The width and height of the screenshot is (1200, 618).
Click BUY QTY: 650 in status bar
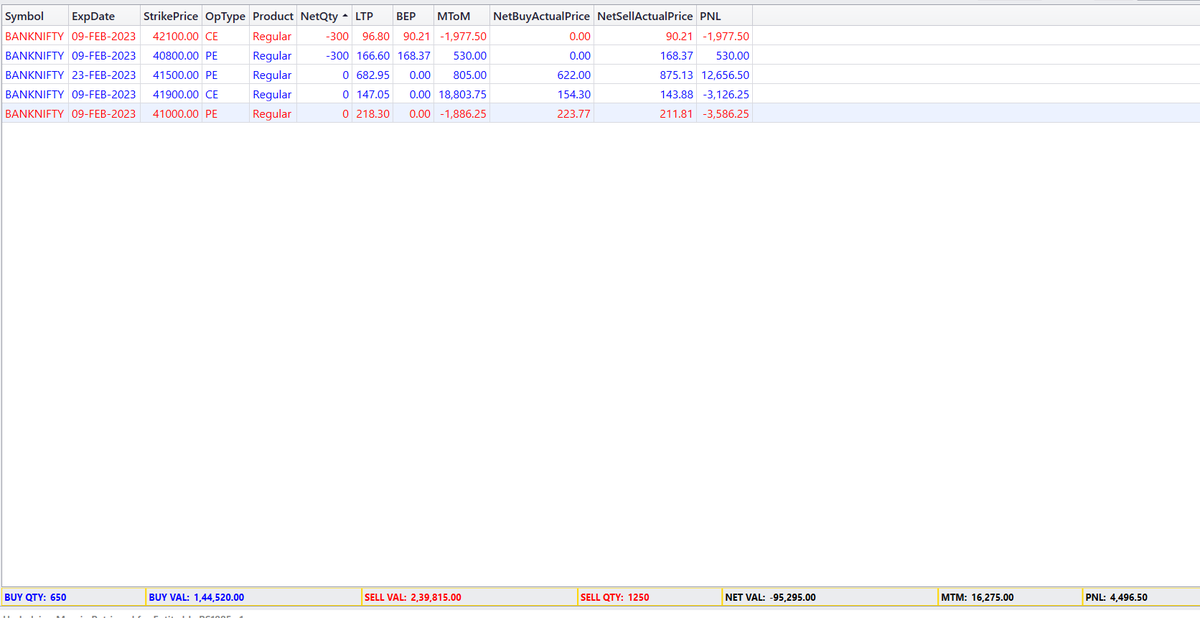coord(36,598)
